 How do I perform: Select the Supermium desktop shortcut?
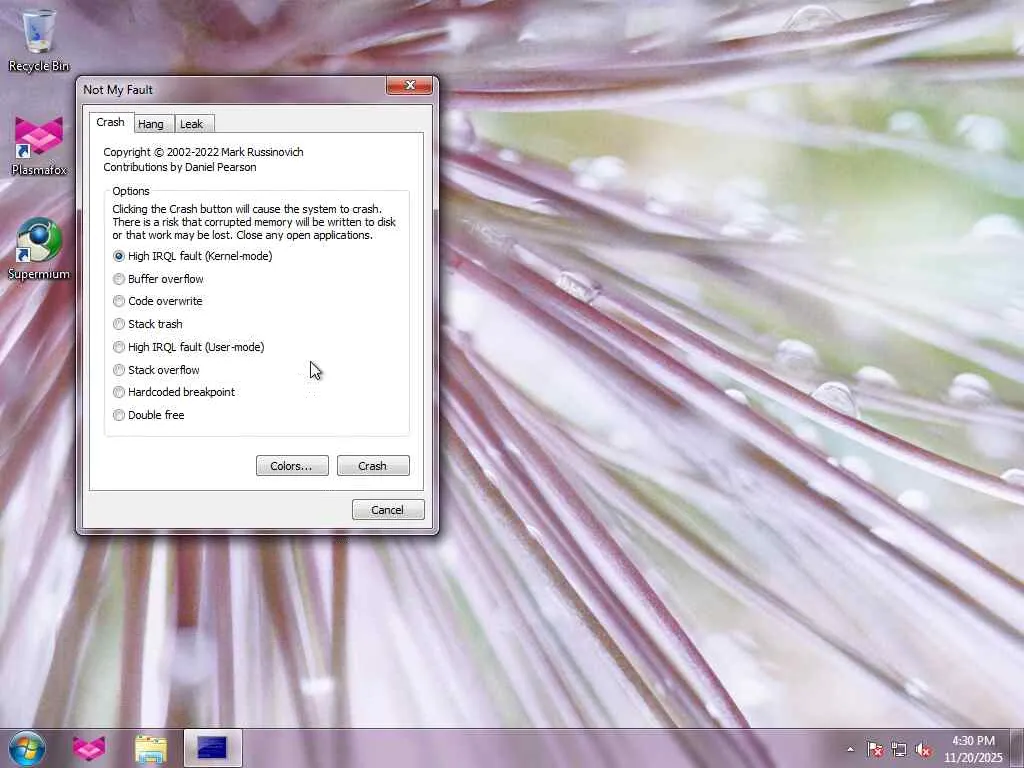pyautogui.click(x=39, y=249)
